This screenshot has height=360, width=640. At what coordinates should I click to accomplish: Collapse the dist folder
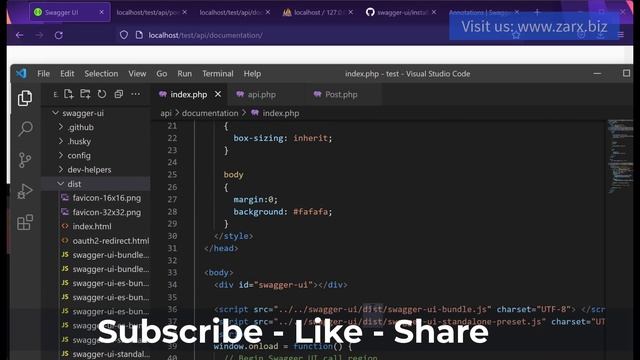61,184
